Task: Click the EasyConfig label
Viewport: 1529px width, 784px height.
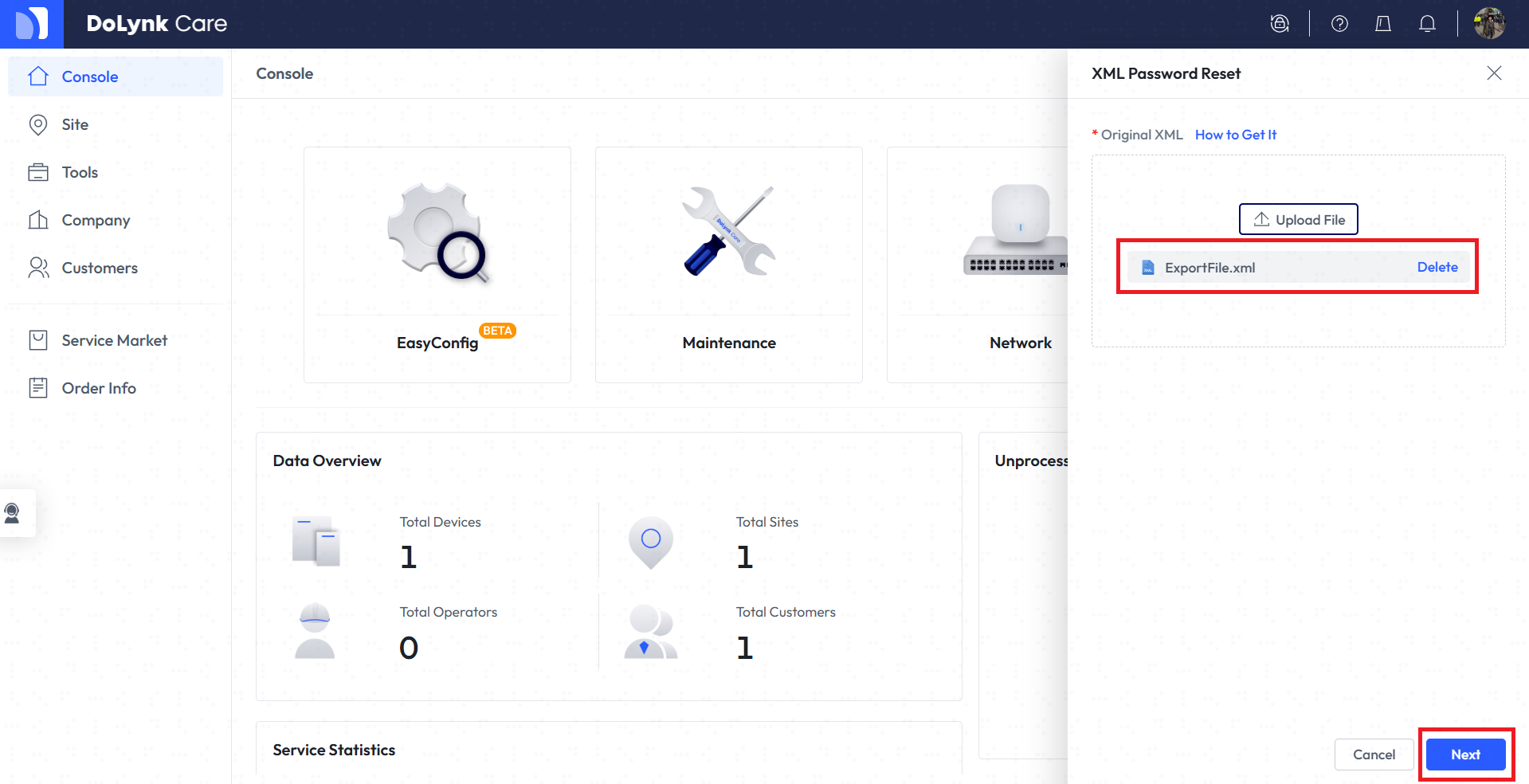Action: (437, 343)
